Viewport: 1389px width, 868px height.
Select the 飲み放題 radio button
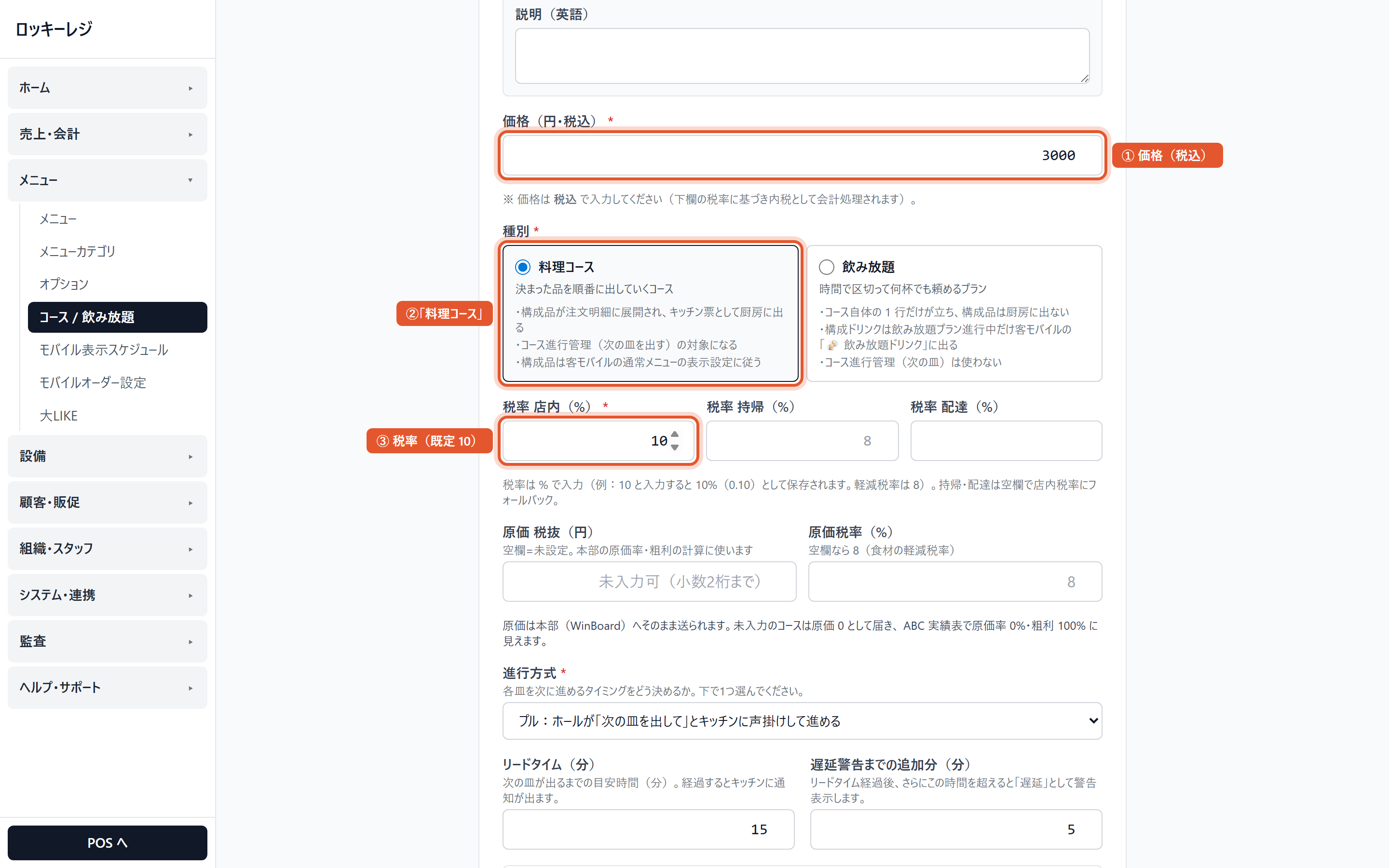point(826,267)
